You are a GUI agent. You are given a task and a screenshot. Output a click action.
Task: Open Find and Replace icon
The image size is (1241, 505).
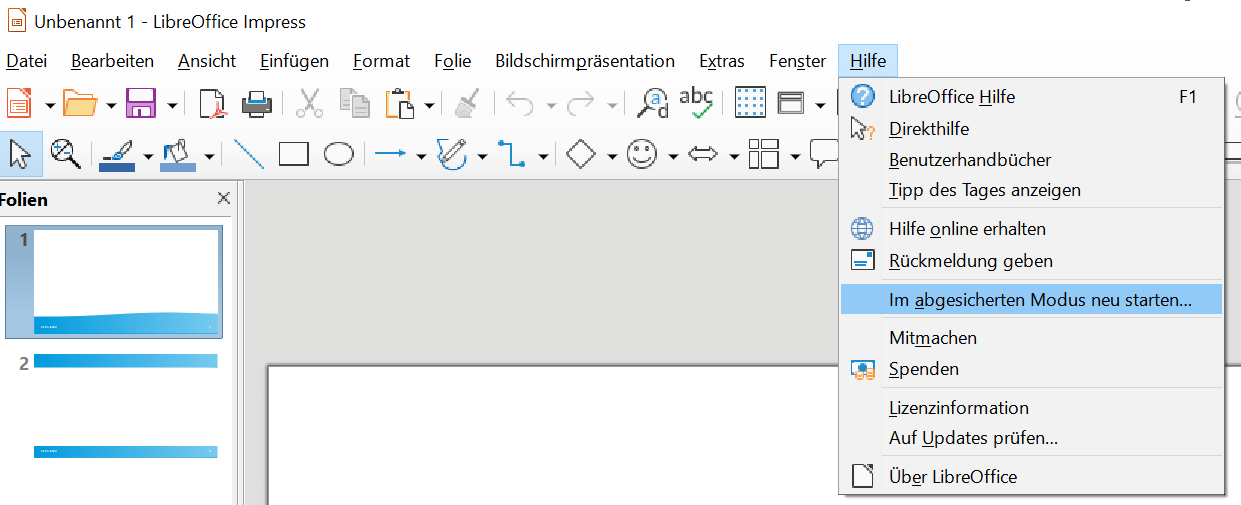pyautogui.click(x=654, y=103)
